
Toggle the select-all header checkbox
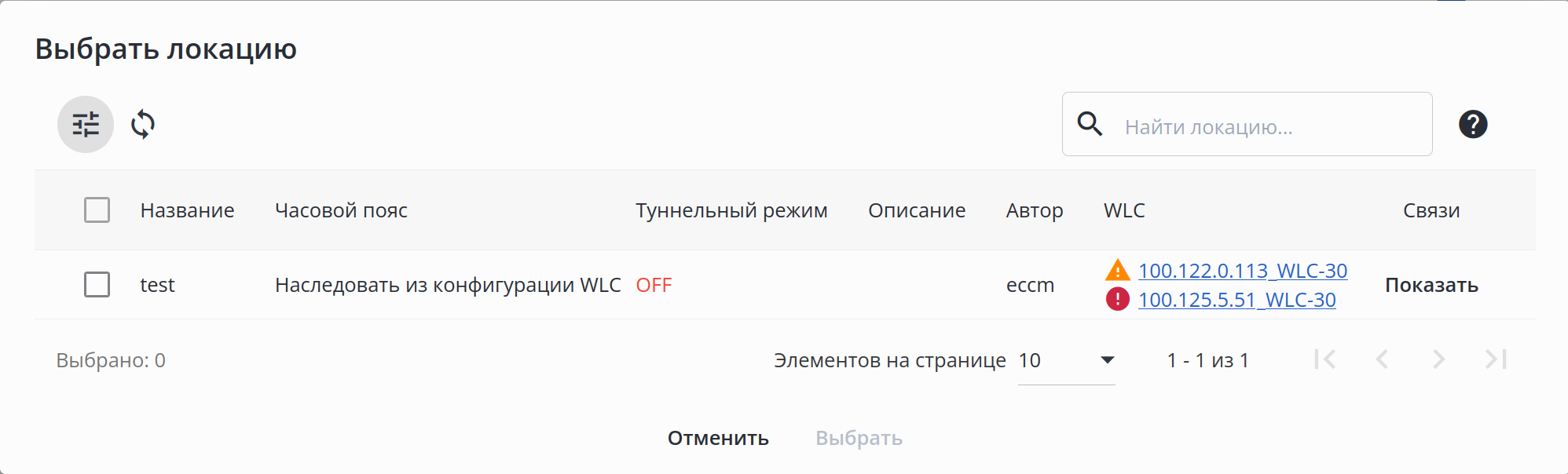tap(97, 210)
